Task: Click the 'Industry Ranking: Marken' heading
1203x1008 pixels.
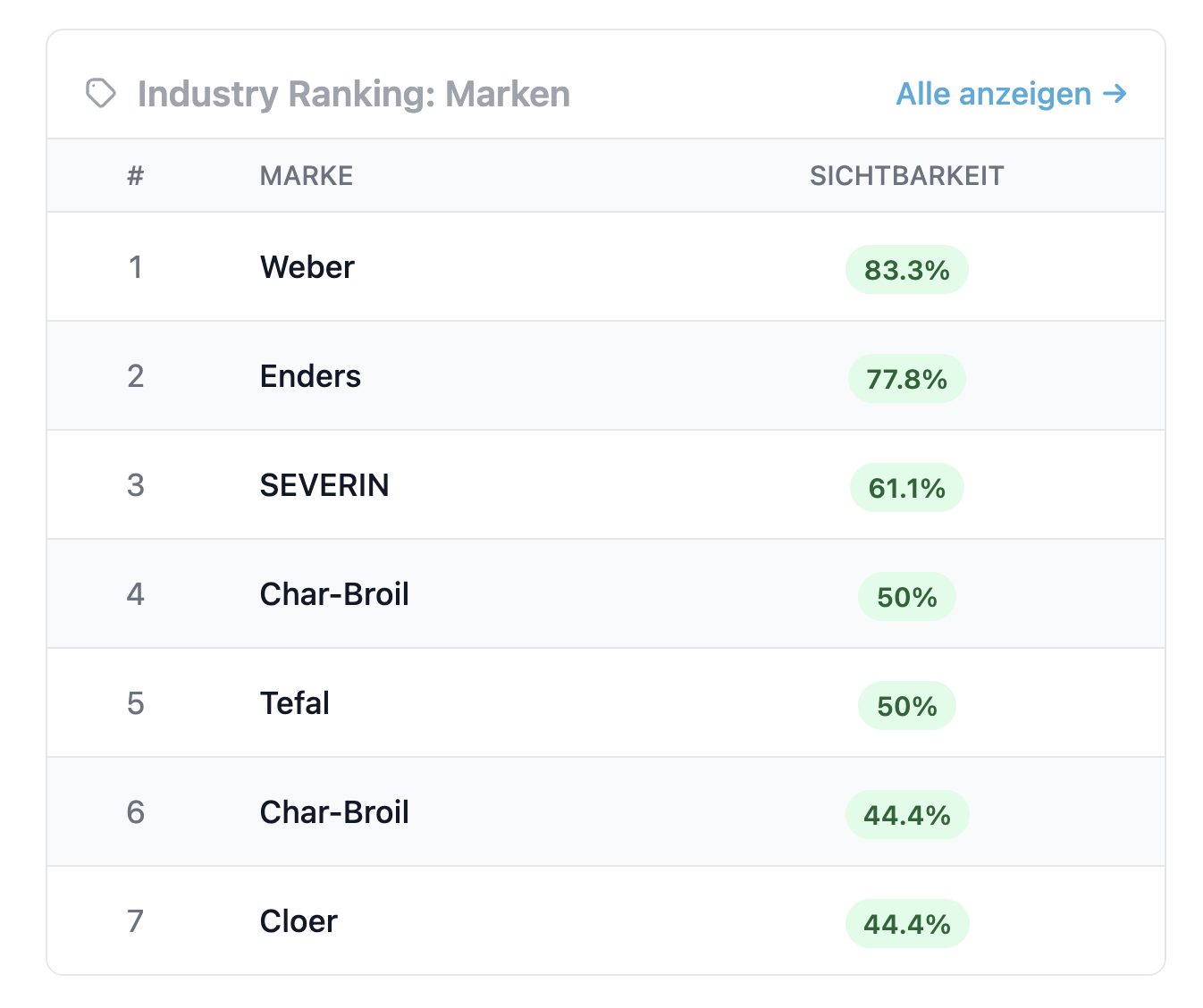Action: [354, 94]
